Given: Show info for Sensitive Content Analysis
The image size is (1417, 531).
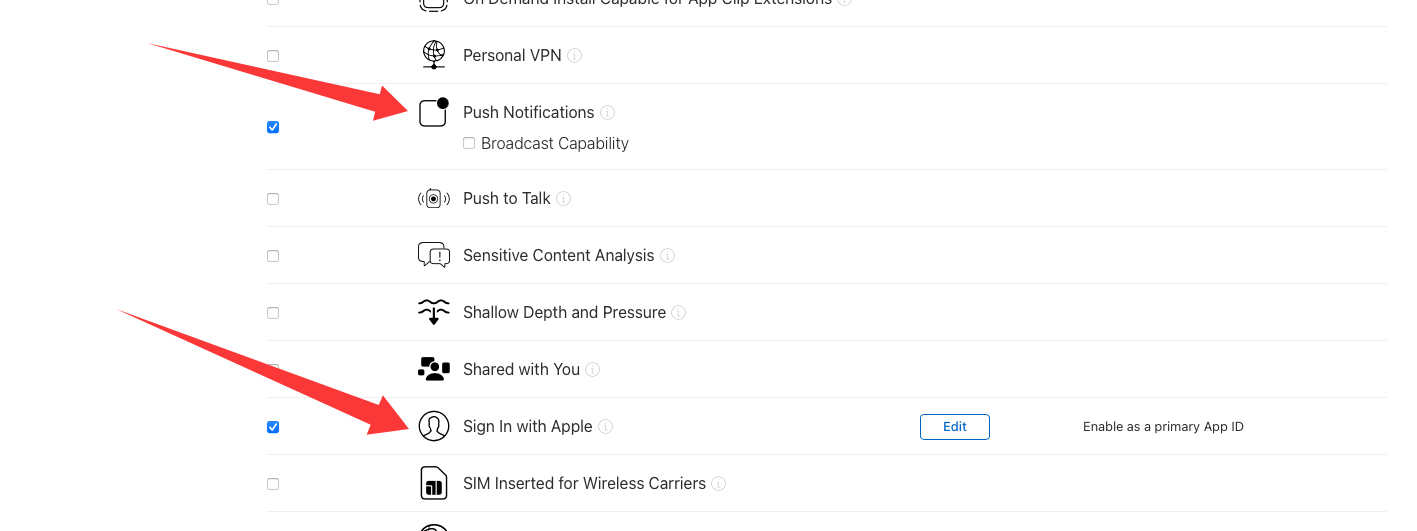Looking at the screenshot, I should [668, 256].
